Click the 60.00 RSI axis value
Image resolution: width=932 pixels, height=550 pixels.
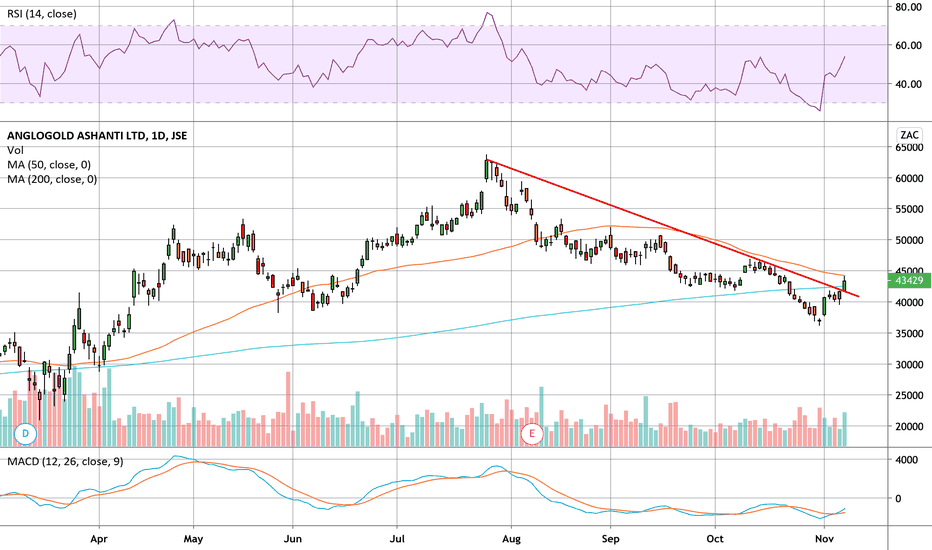[x=909, y=46]
